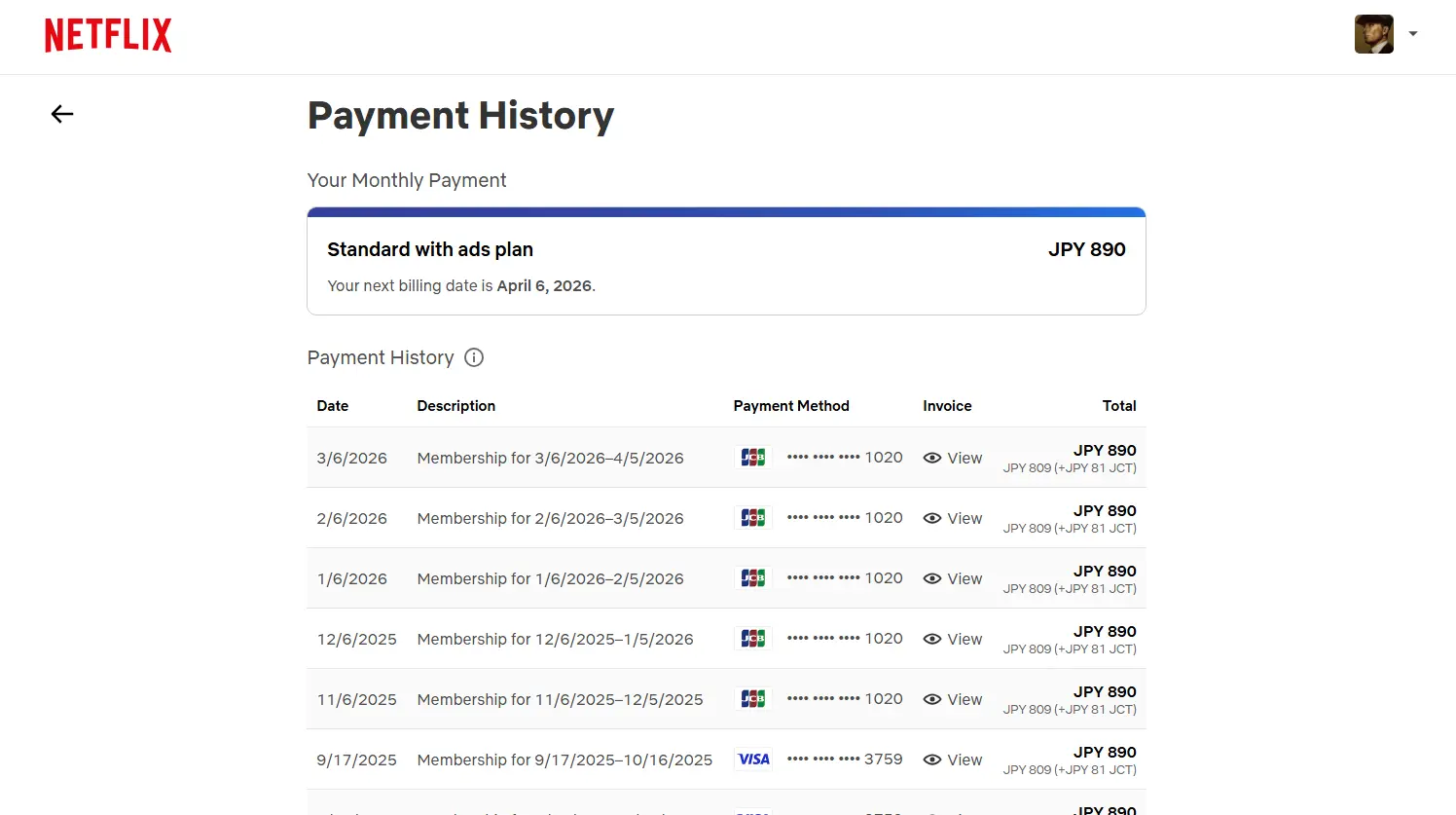Screen dimensions: 1456x815
Task: Select Membership for 1/6/2026–2/5/2026 description
Action: 551,578
